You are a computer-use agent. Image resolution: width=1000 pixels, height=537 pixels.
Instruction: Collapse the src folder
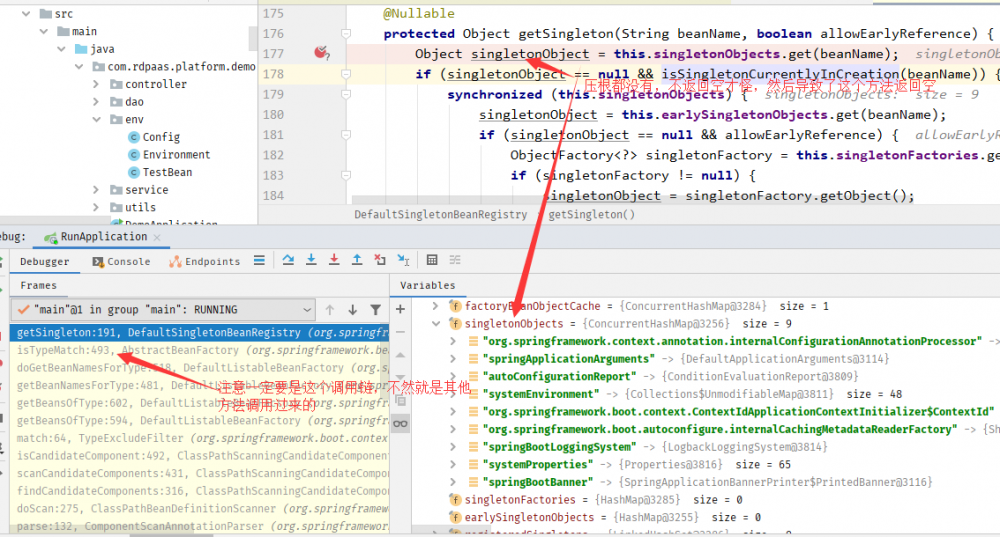(26, 13)
